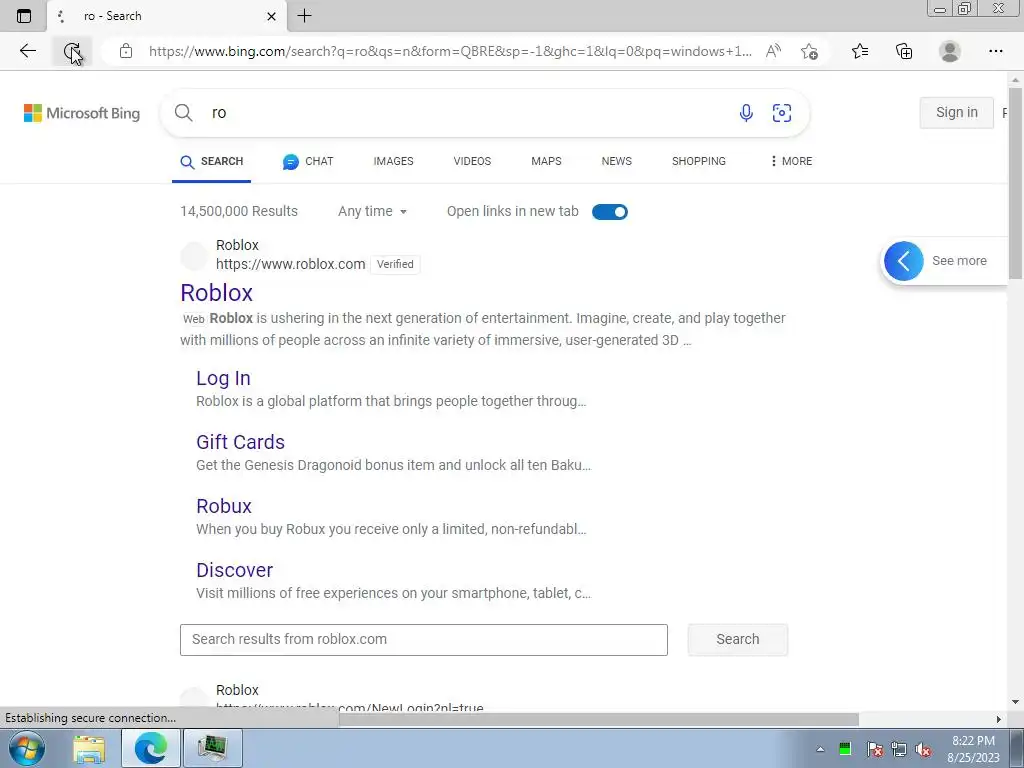Switch to the SHOPPING tab
This screenshot has height=768, width=1024.
(x=699, y=161)
